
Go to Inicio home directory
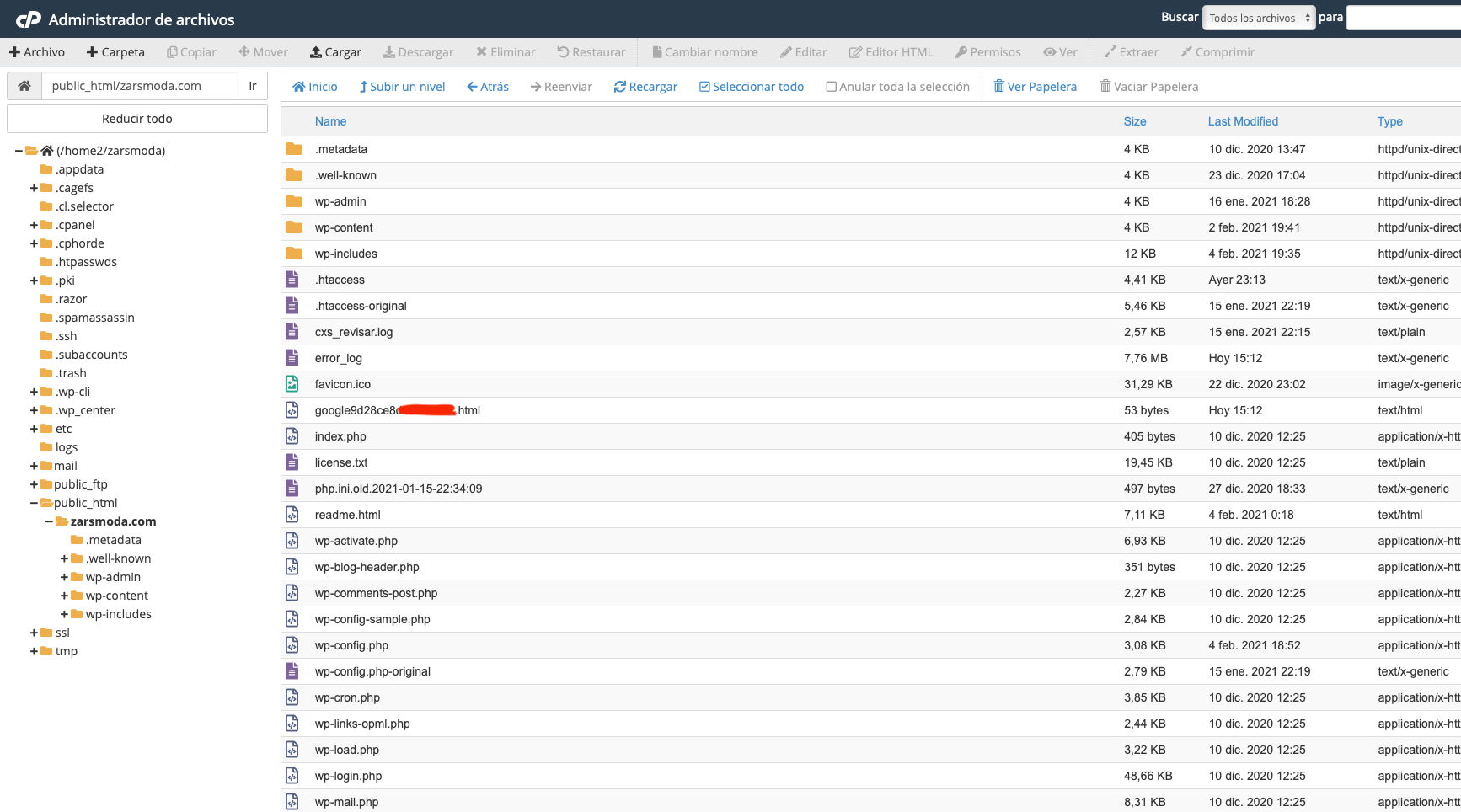tap(315, 87)
